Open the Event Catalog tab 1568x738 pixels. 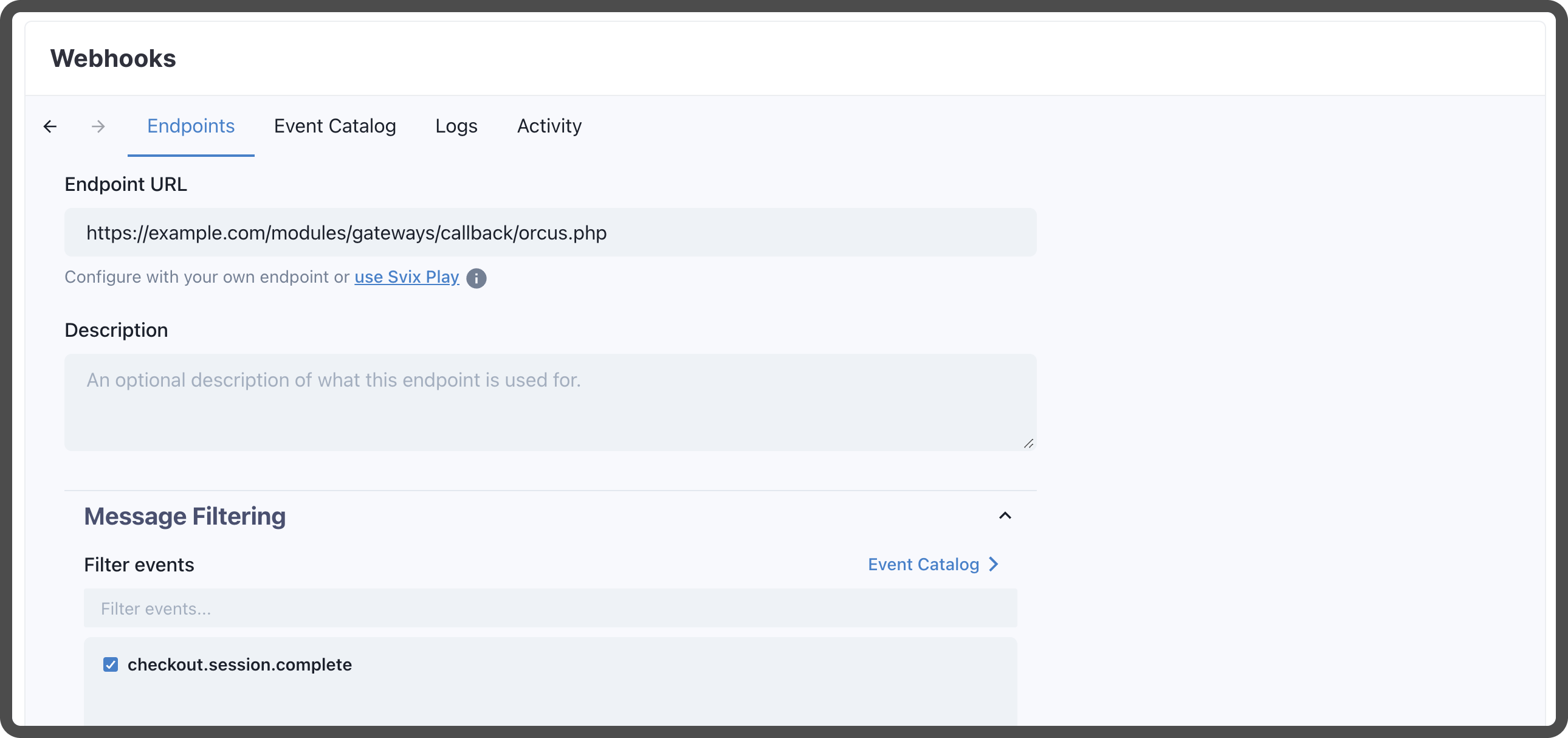(335, 126)
